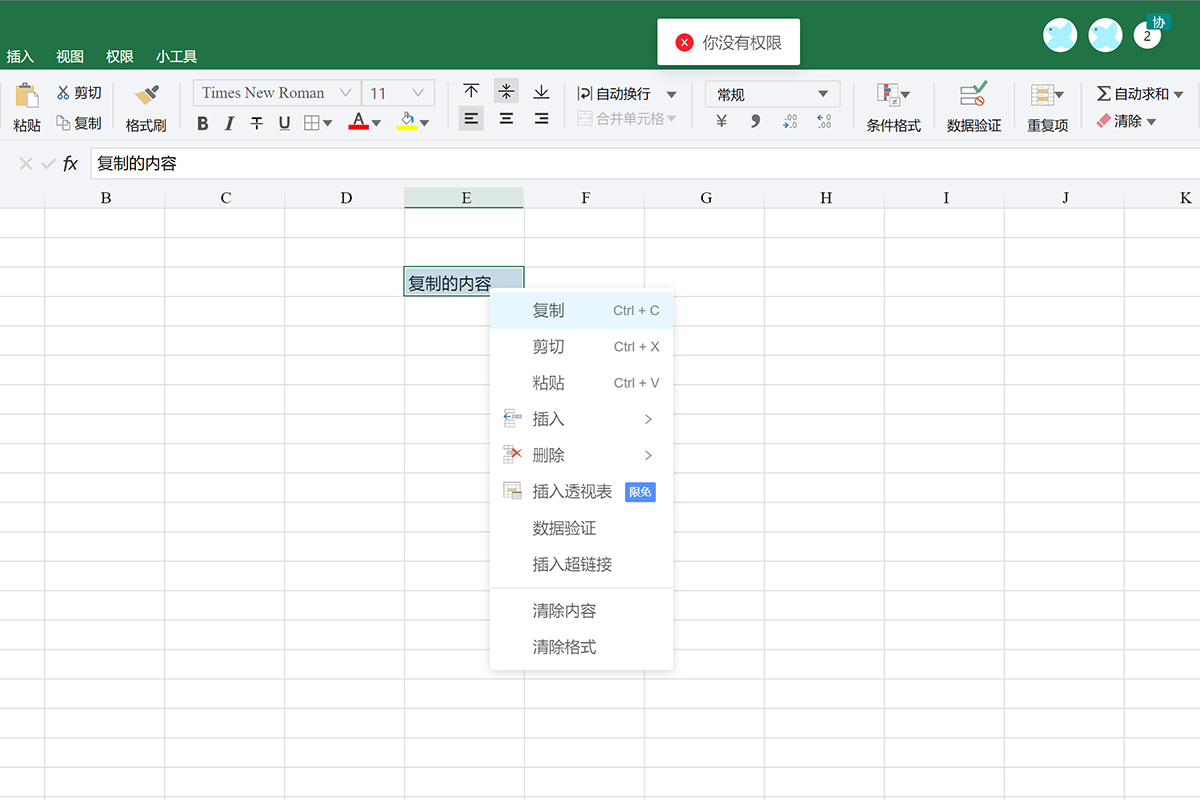This screenshot has height=800, width=1200.
Task: Click the Clear (清除) eraser button
Action: [x=1118, y=121]
